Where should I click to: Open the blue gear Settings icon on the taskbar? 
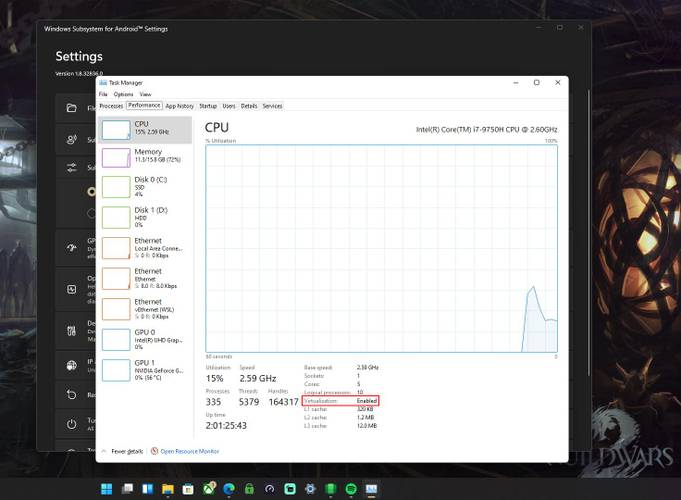(310, 489)
